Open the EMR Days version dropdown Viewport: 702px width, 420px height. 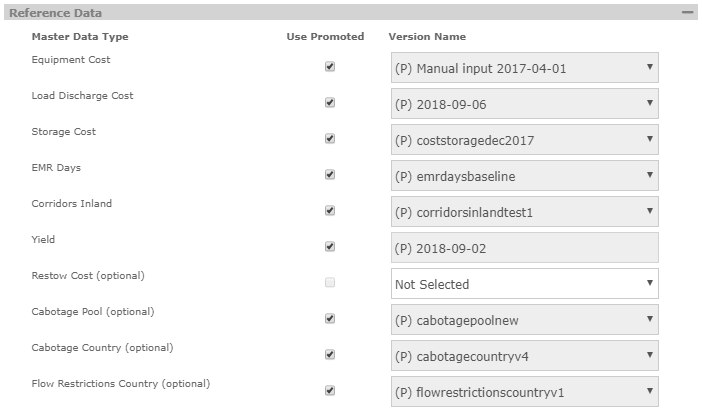[524, 176]
